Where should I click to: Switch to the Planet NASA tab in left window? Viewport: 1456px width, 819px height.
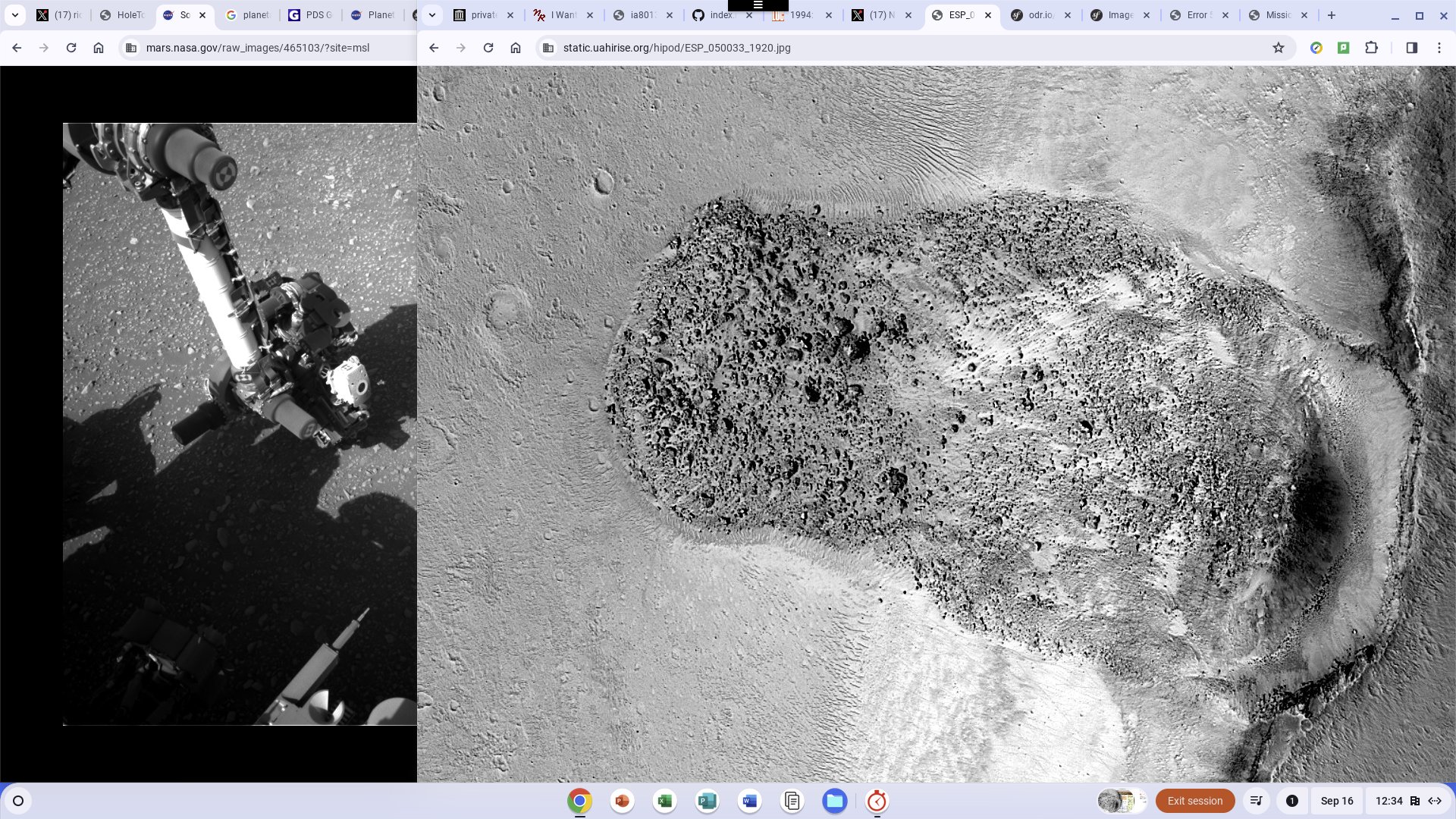pos(374,15)
